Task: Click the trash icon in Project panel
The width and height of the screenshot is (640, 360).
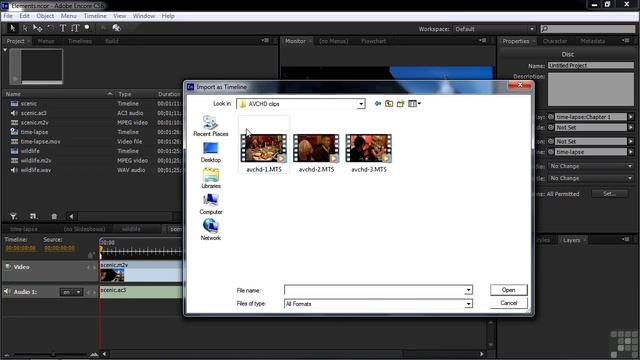Action: [54, 216]
